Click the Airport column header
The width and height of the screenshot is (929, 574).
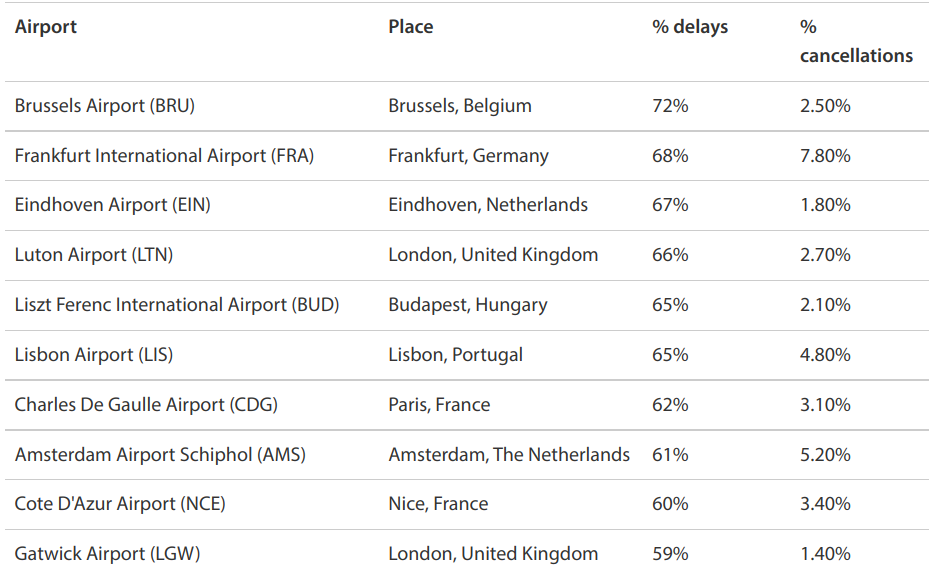pos(46,27)
